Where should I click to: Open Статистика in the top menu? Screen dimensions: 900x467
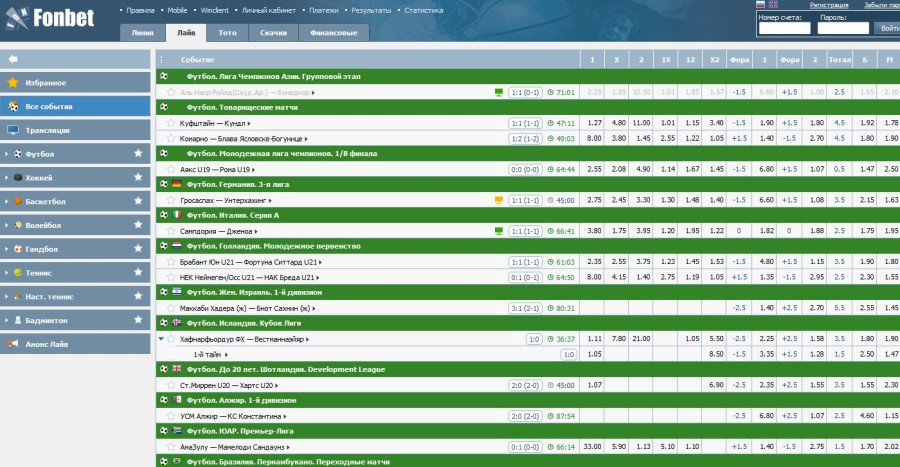pos(423,10)
